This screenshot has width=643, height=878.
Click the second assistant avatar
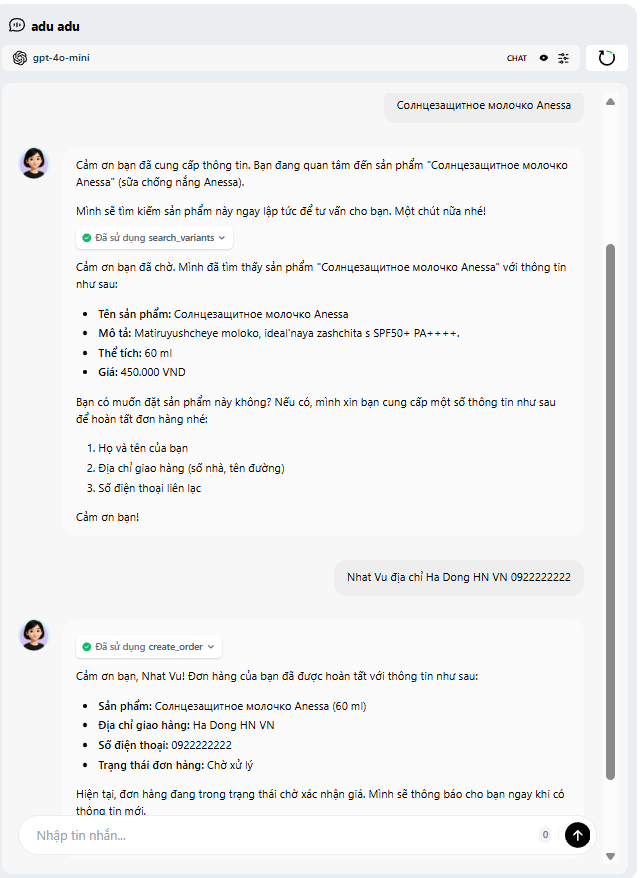tap(34, 635)
